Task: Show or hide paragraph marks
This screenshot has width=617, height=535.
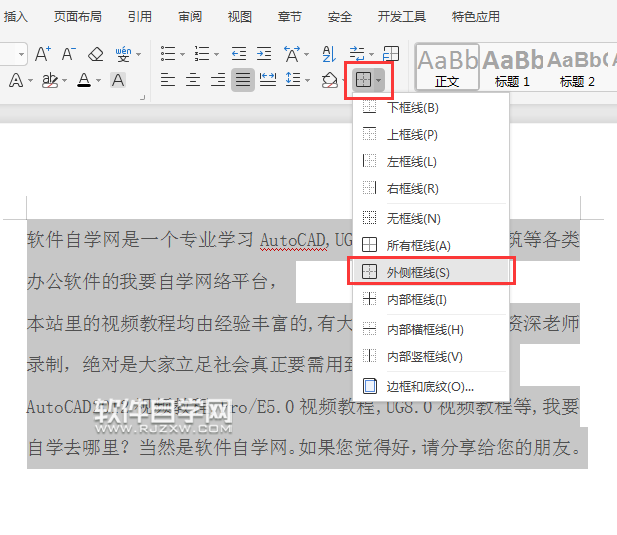Action: click(357, 54)
